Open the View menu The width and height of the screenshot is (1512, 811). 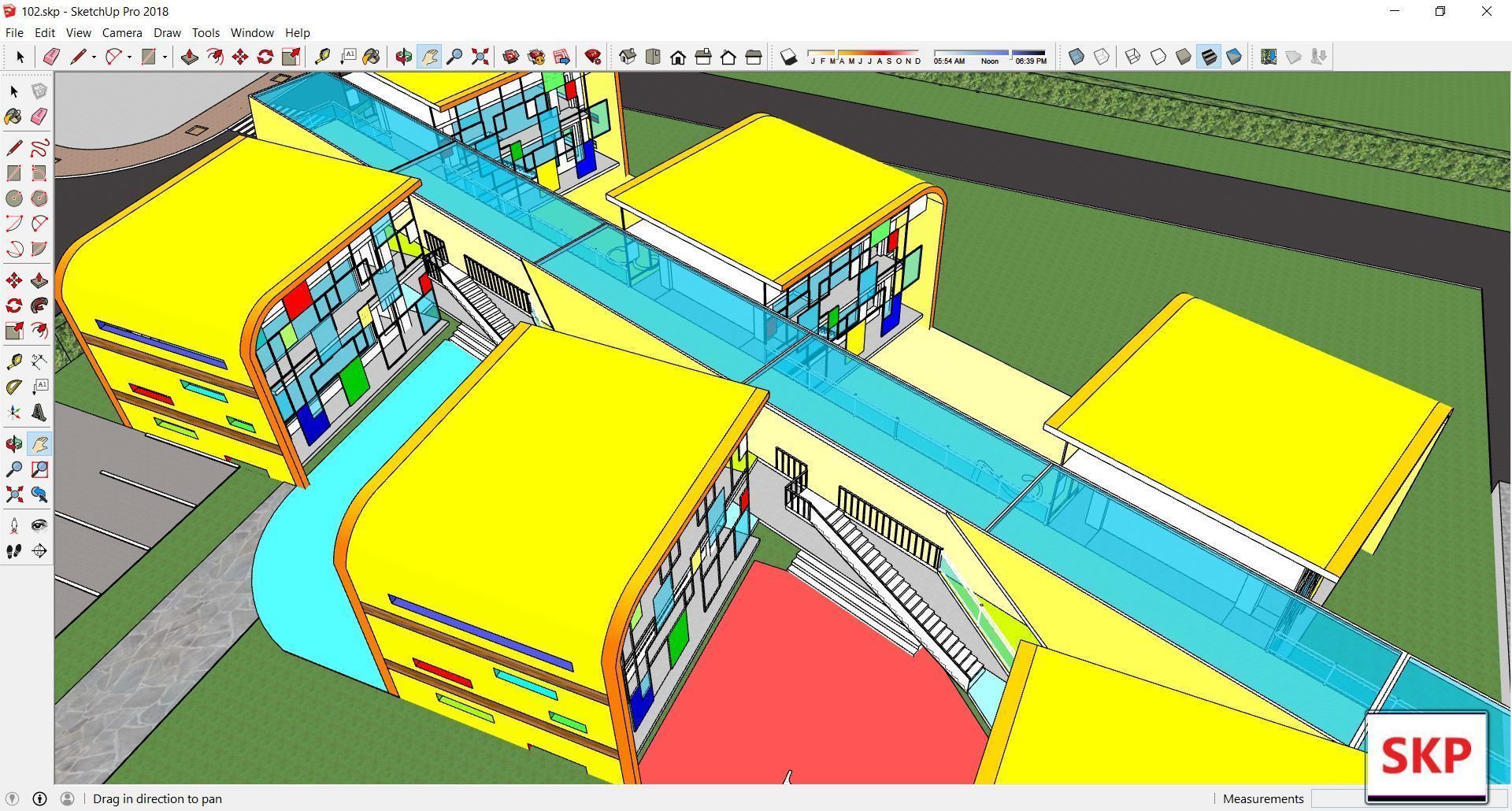78,33
